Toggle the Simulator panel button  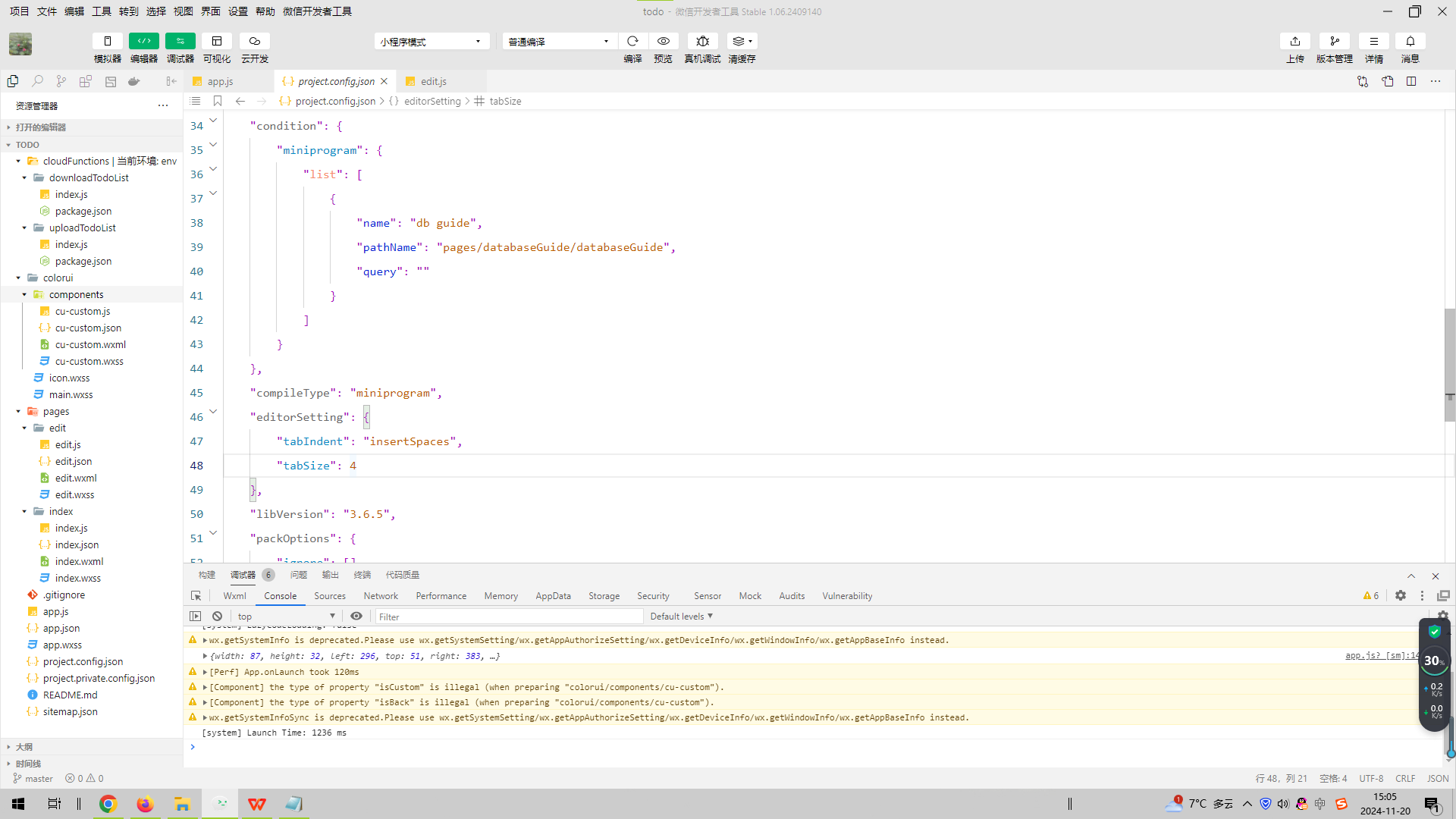pyautogui.click(x=107, y=41)
